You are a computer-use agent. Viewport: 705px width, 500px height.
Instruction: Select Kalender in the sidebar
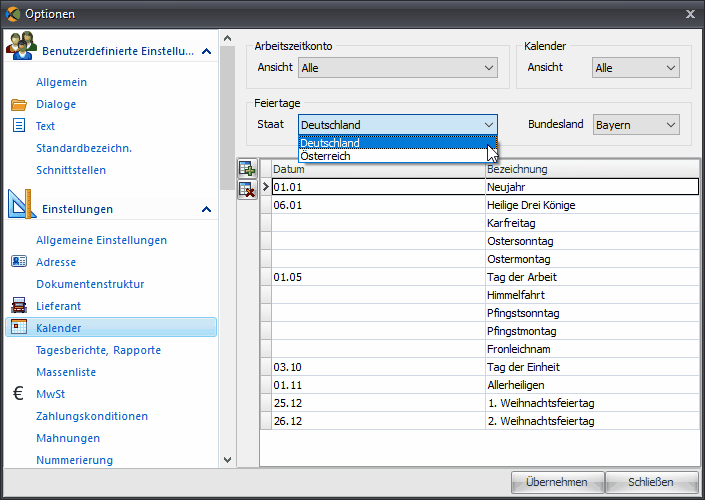(111, 327)
